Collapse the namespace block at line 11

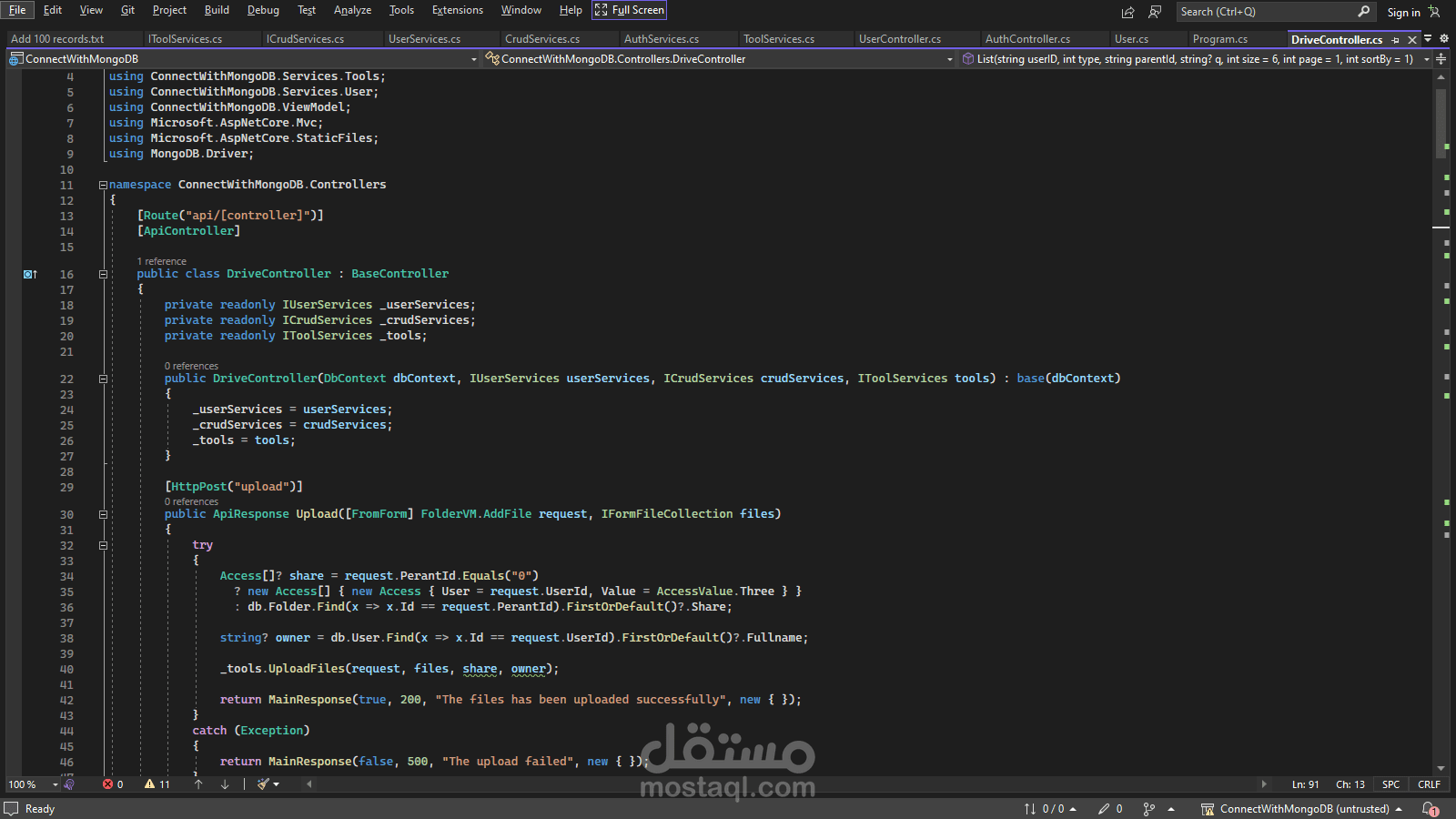point(103,185)
